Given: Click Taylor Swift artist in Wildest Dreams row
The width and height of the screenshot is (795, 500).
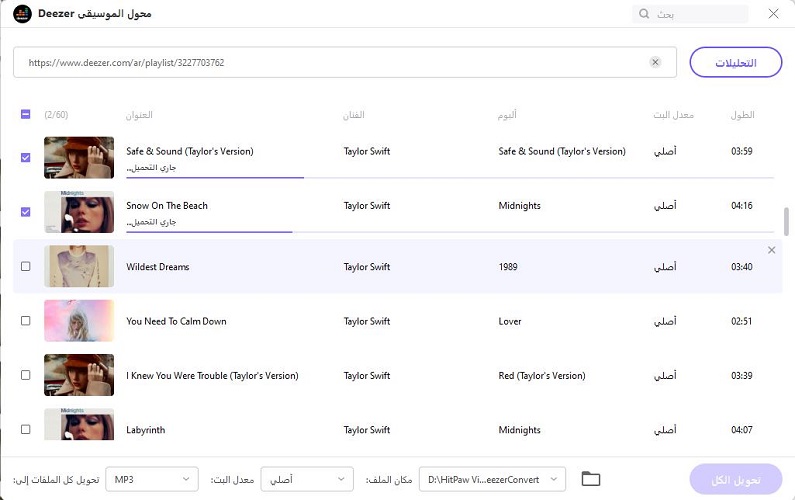Looking at the screenshot, I should [367, 267].
